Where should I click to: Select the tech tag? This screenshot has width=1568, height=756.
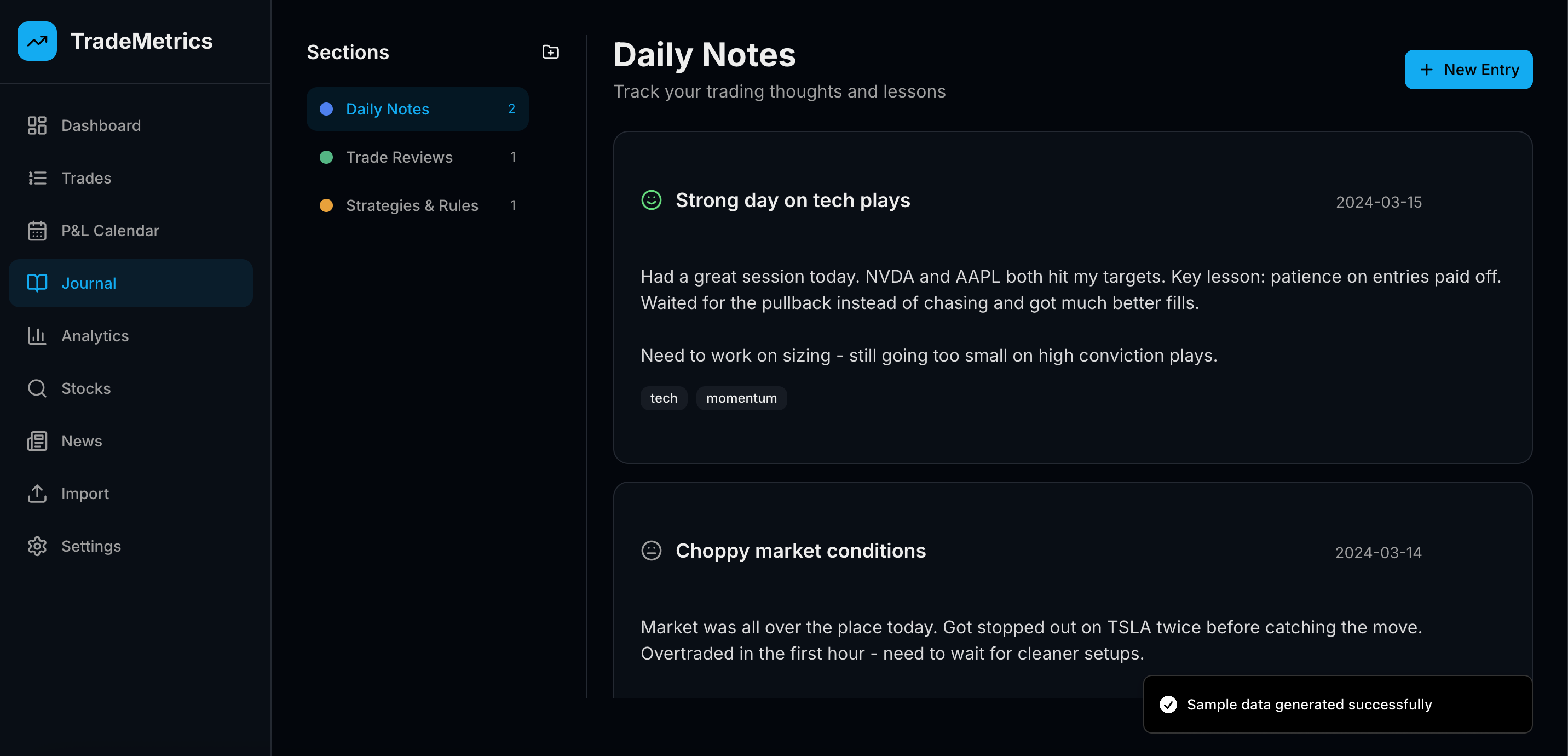(664, 398)
